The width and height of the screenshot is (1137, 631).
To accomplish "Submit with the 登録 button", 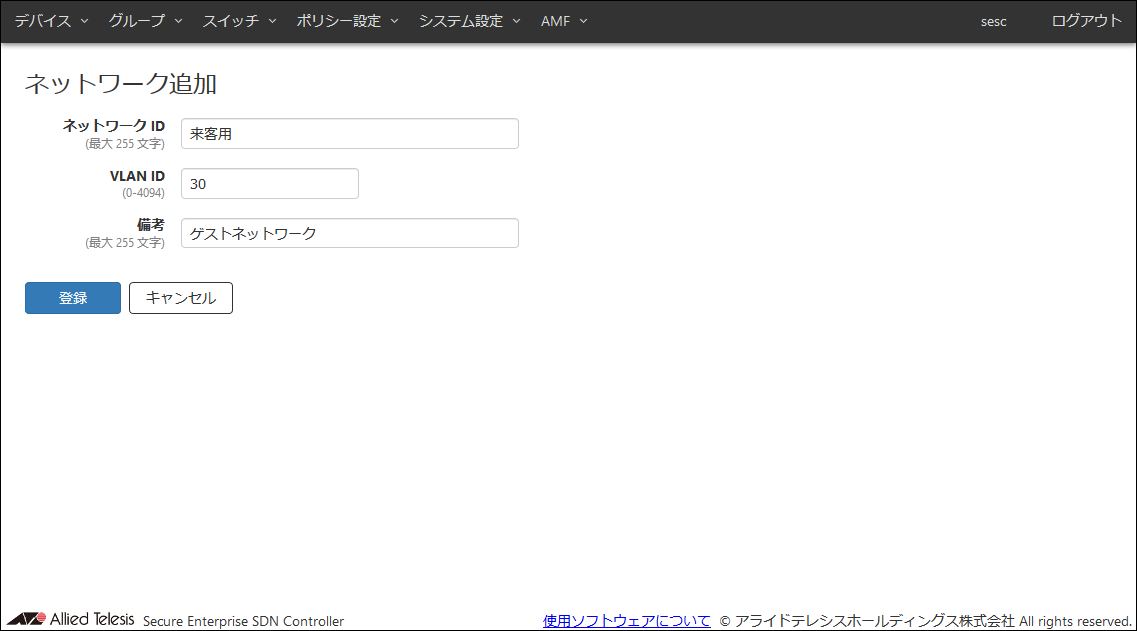I will [73, 298].
